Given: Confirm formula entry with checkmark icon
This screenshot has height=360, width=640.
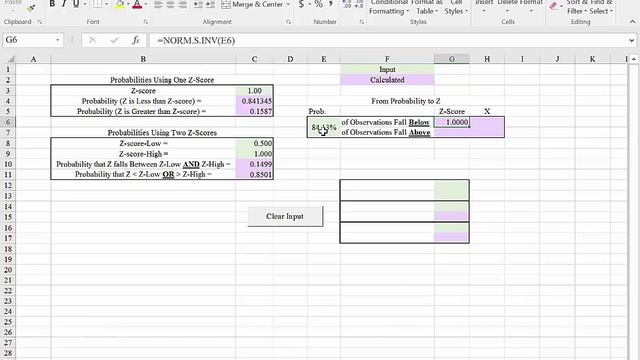Looking at the screenshot, I should tap(114, 40).
